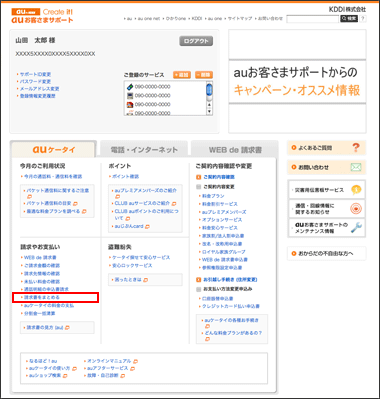Open the 登録情報変更履歴 link
The image size is (380, 399).
click(x=37, y=96)
